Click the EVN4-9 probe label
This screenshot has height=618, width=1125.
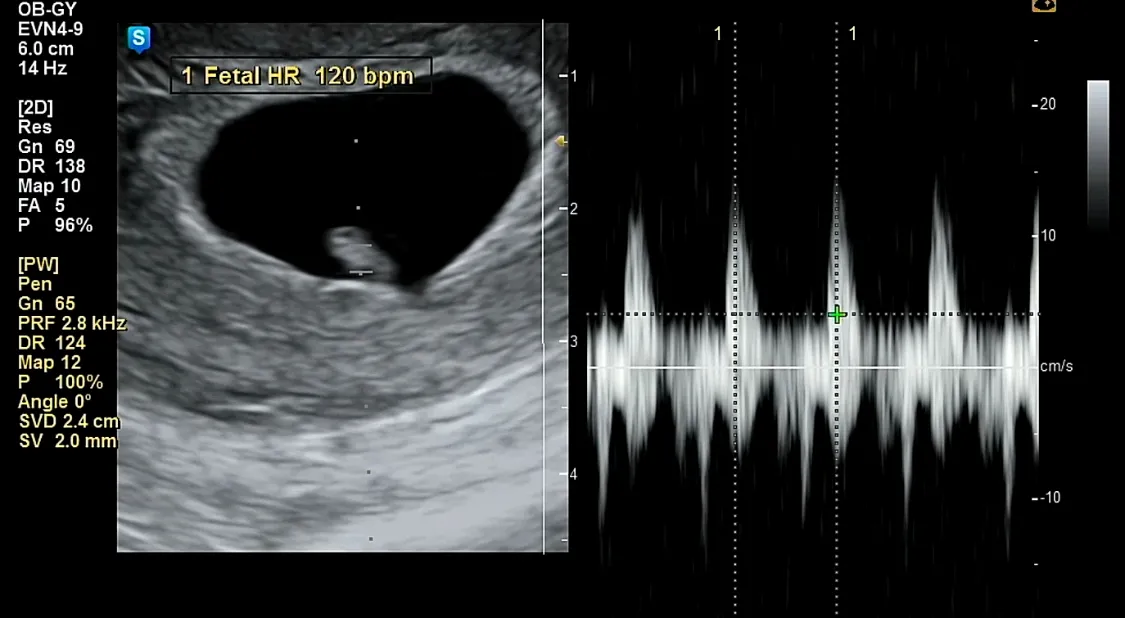(x=50, y=29)
